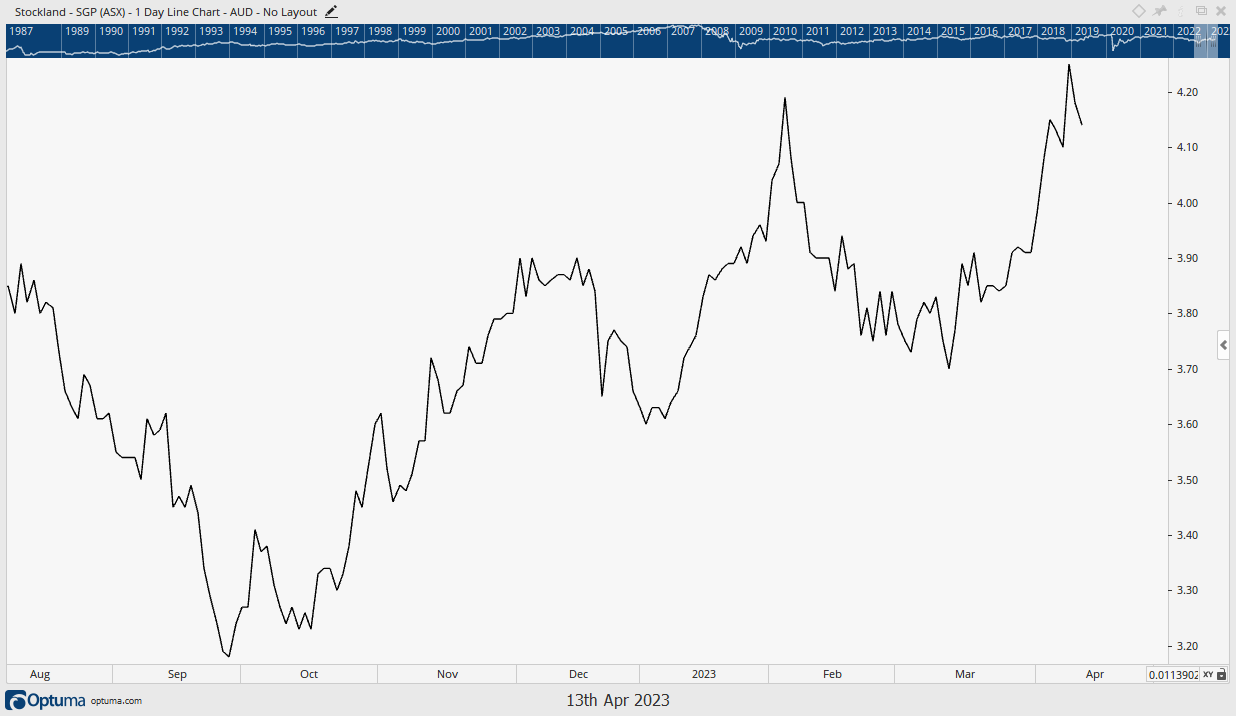Screen dimensions: 1236x716
Task: Open the optuma.com link in the footer
Action: point(117,701)
